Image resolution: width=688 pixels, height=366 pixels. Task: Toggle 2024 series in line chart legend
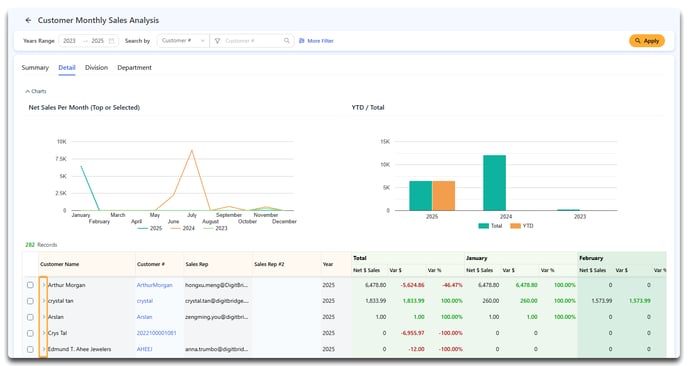pos(183,228)
